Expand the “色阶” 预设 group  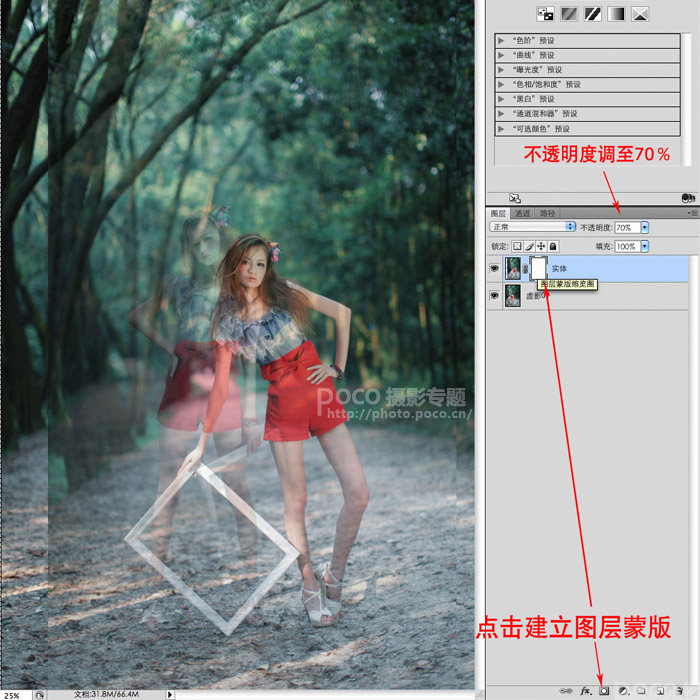click(501, 41)
